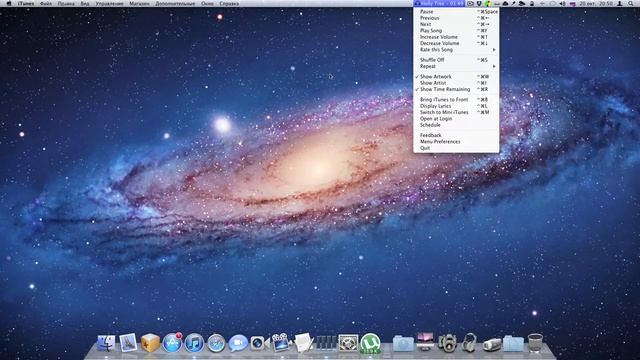This screenshot has height=360, width=640.
Task: Launch Safari from the dock
Action: pos(216,343)
